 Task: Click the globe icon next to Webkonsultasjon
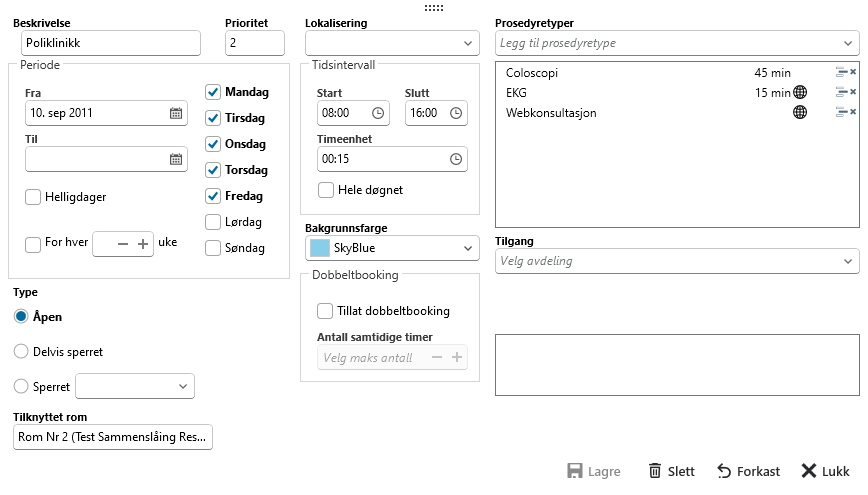[x=800, y=113]
